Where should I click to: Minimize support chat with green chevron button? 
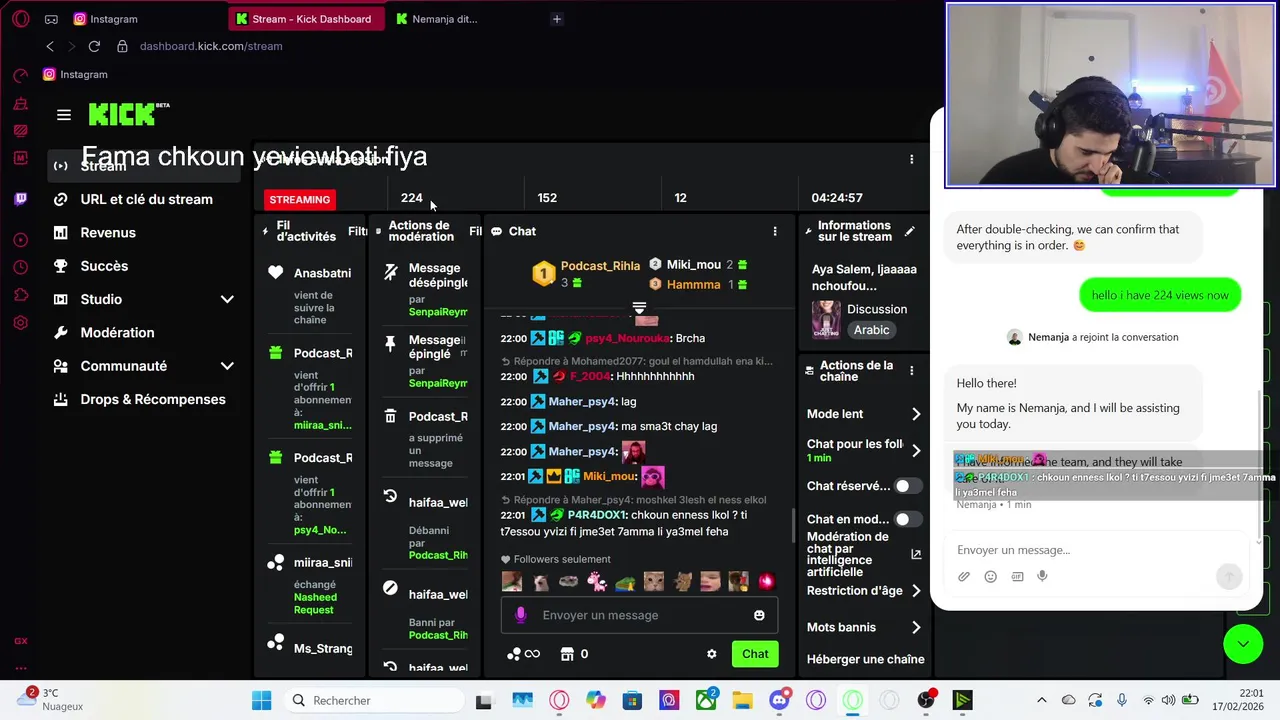pyautogui.click(x=1243, y=644)
